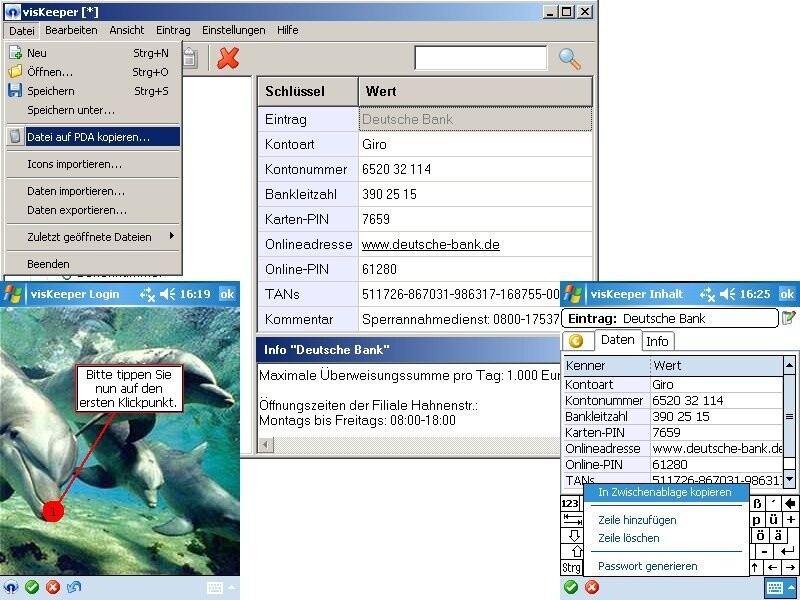Select Speichern from Datei menu
The image size is (800, 600).
point(93,91)
